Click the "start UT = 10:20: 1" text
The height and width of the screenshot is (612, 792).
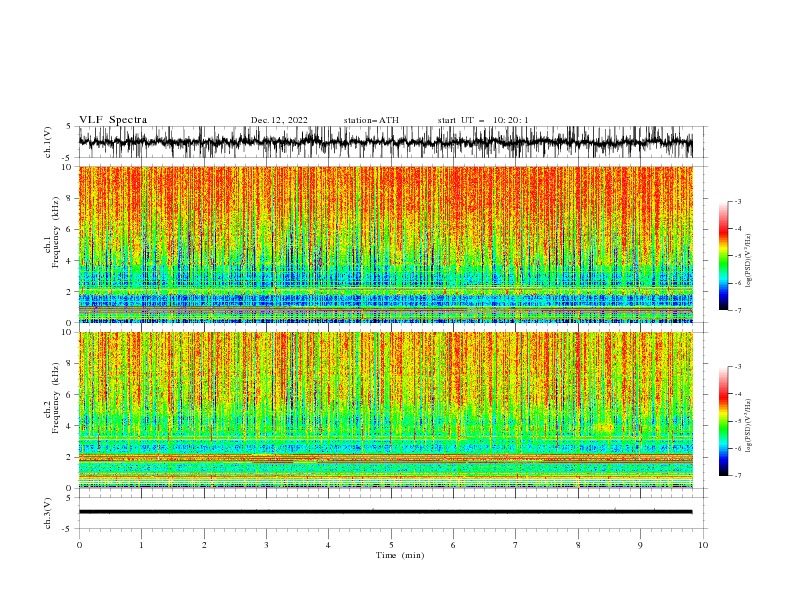(483, 120)
